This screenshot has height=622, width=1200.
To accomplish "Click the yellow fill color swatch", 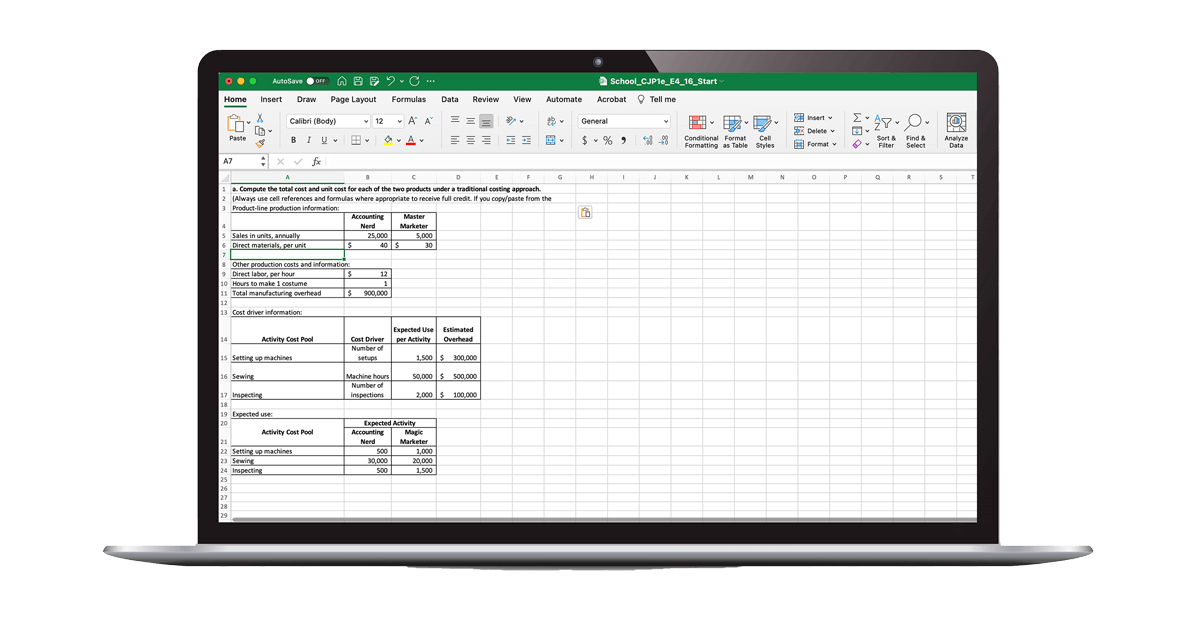I will [385, 141].
